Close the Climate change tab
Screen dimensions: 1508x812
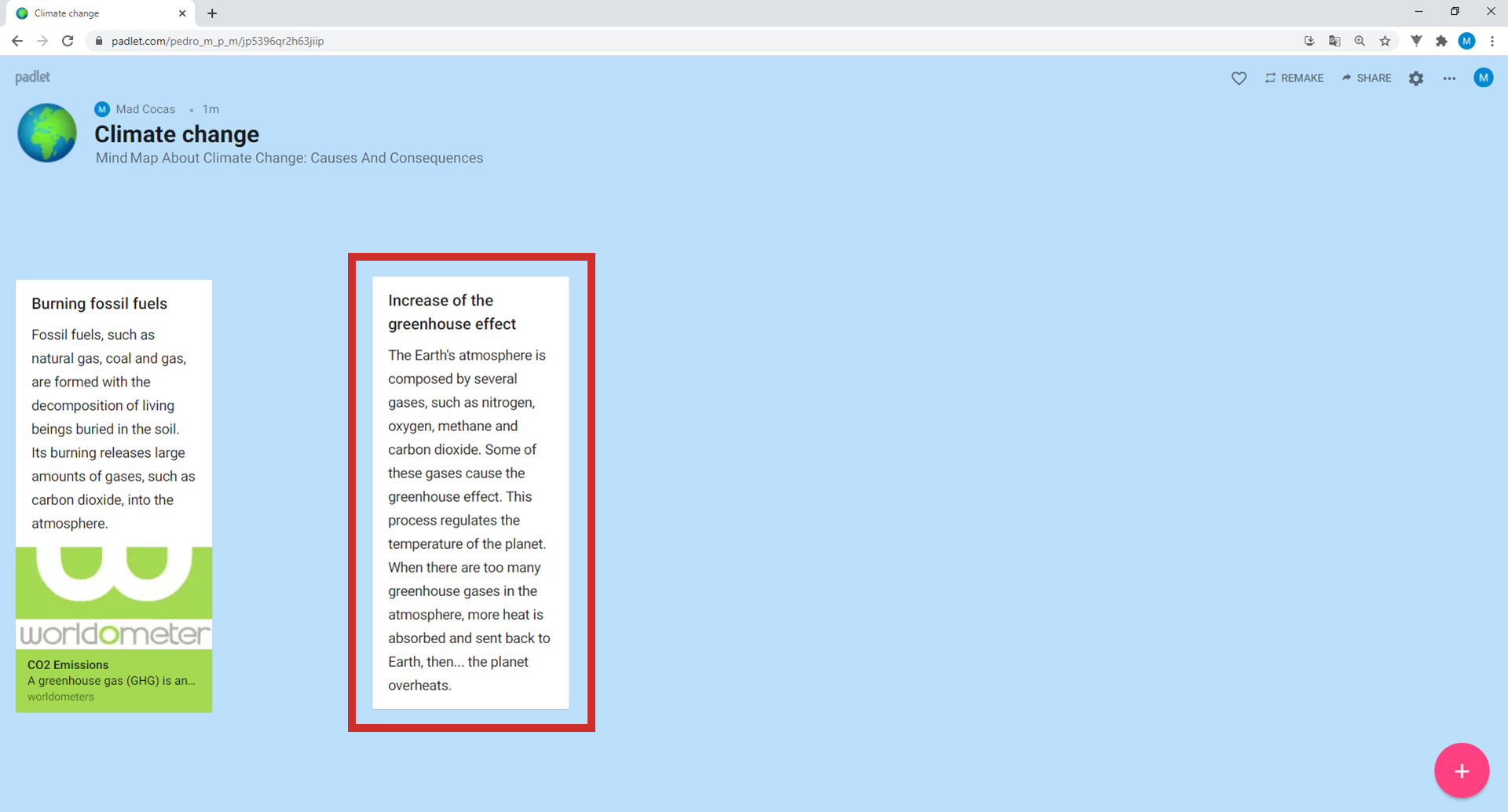click(182, 13)
